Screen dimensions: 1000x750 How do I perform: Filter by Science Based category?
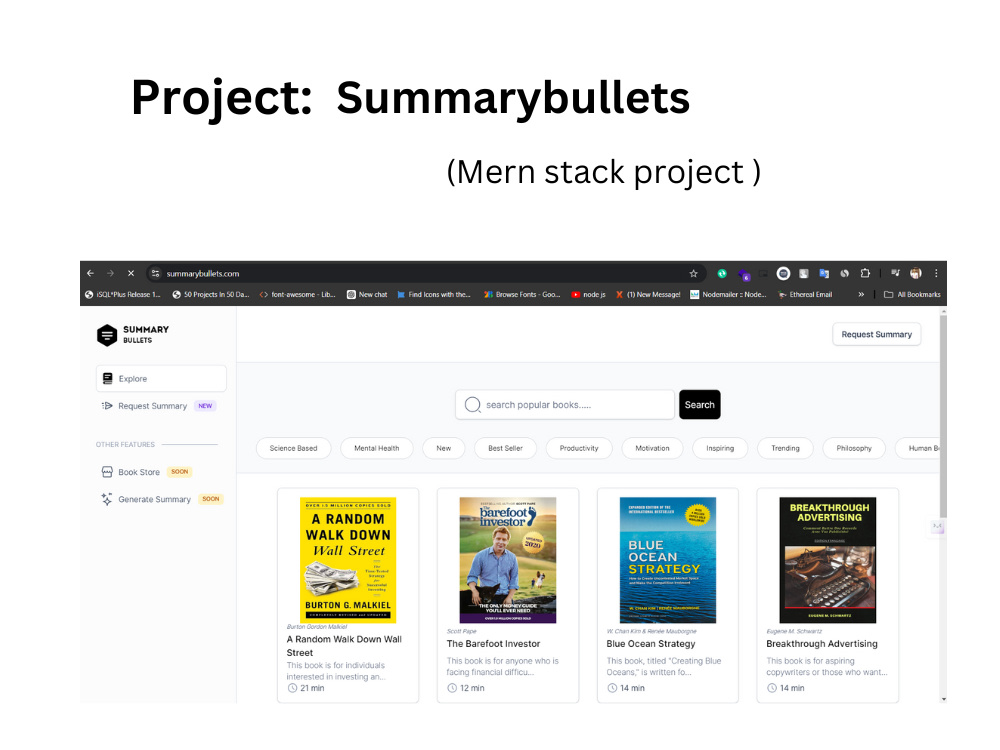pos(293,448)
